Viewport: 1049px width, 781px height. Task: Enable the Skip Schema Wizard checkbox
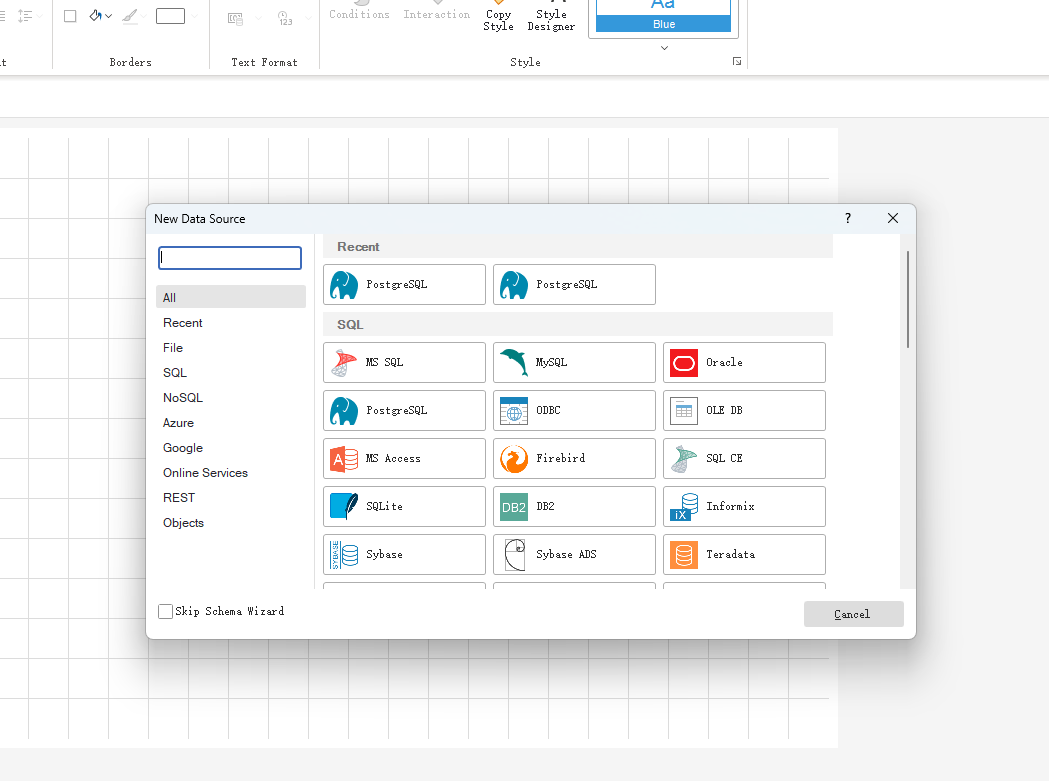[166, 611]
